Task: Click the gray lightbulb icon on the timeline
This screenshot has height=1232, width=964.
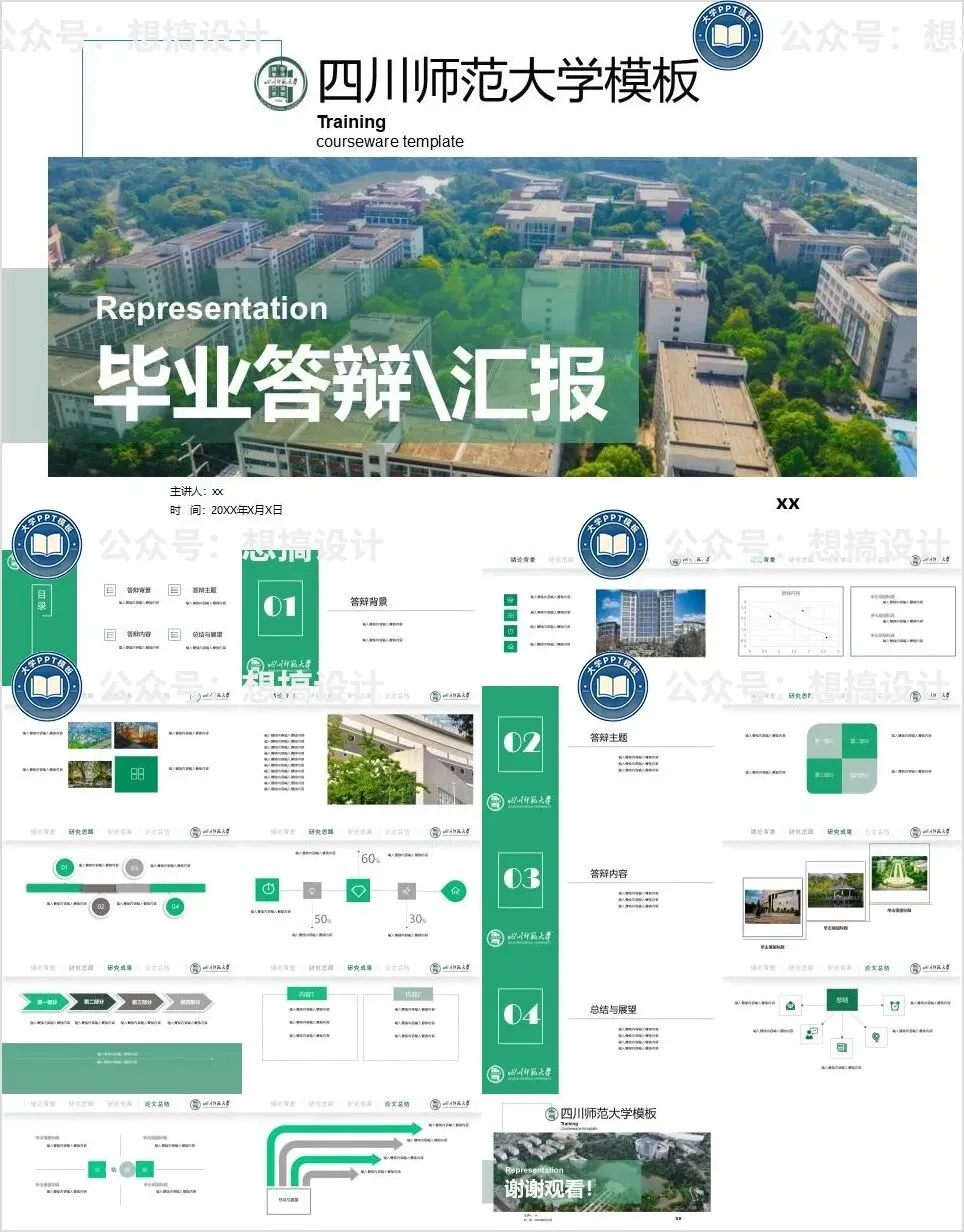Action: click(x=312, y=890)
